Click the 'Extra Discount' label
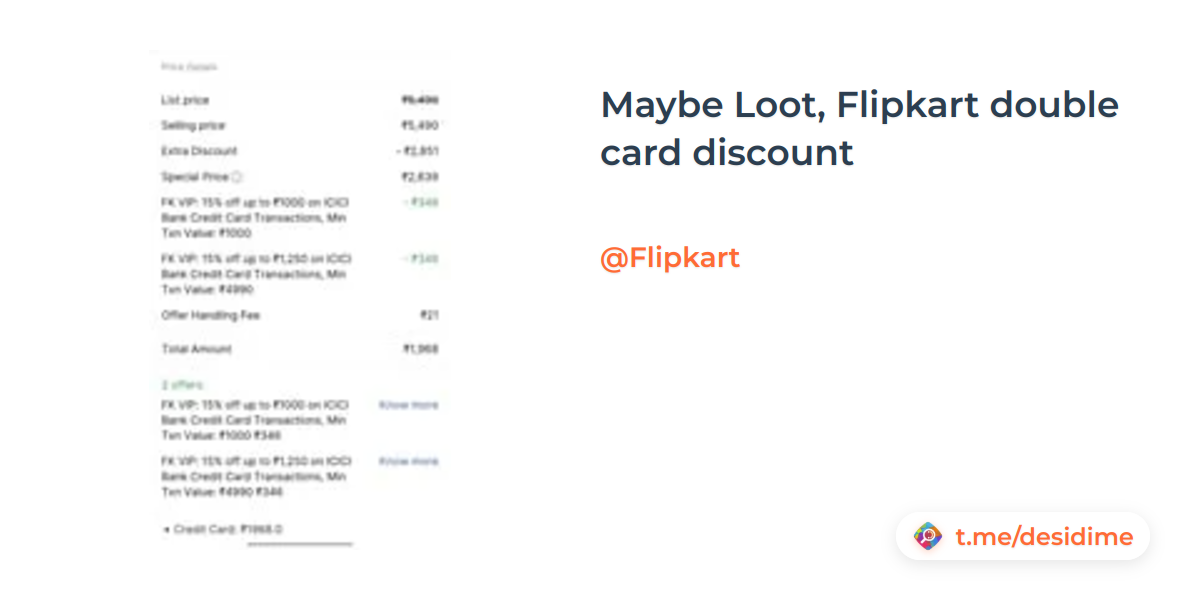The width and height of the screenshot is (1200, 600). pyautogui.click(x=199, y=151)
